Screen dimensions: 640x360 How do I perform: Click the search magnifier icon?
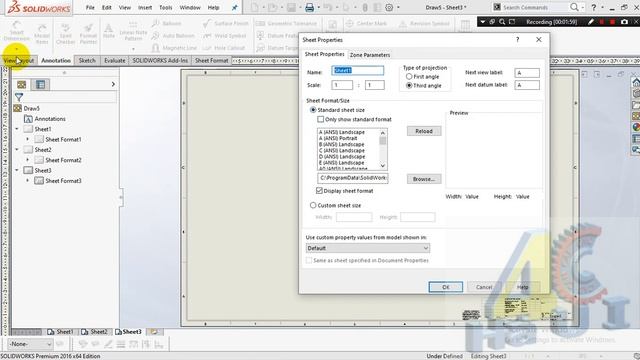click(x=574, y=7)
